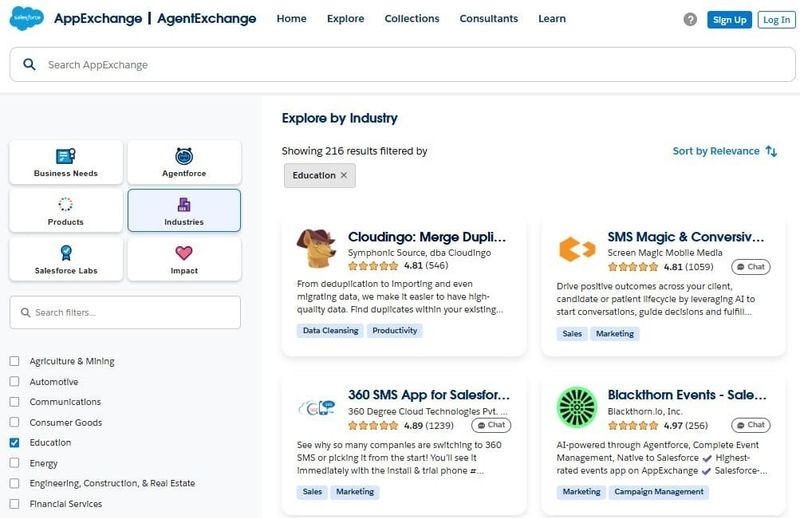The width and height of the screenshot is (800, 518).
Task: Uncheck the Education filter checkbox
Action: 14,442
